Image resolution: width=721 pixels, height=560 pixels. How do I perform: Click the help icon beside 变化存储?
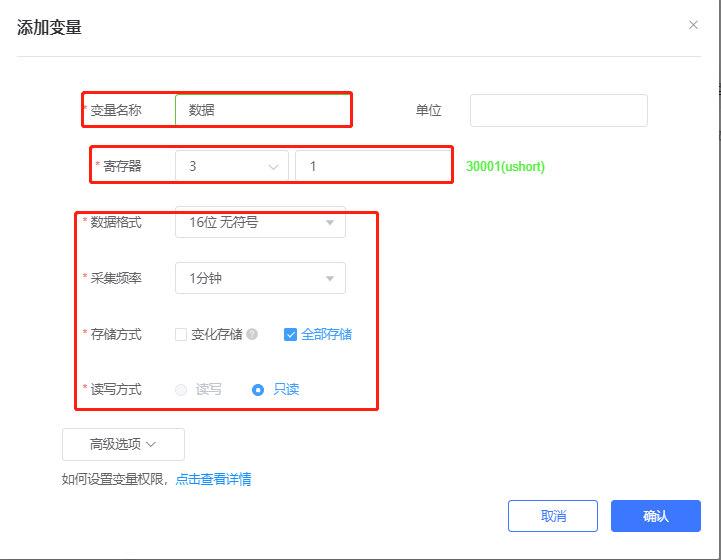click(252, 335)
